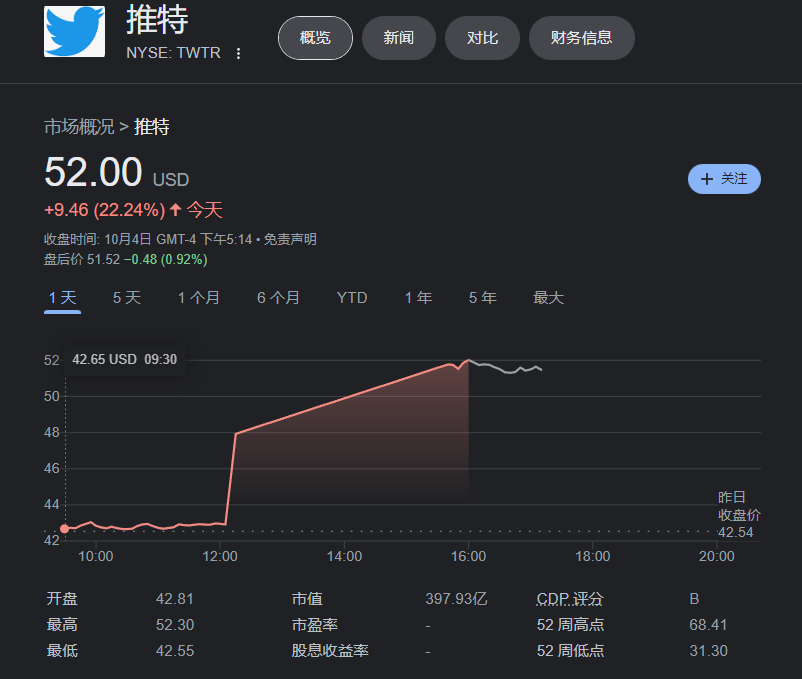This screenshot has width=802, height=679.
Task: Select the 5 年 chart range
Action: tap(482, 298)
